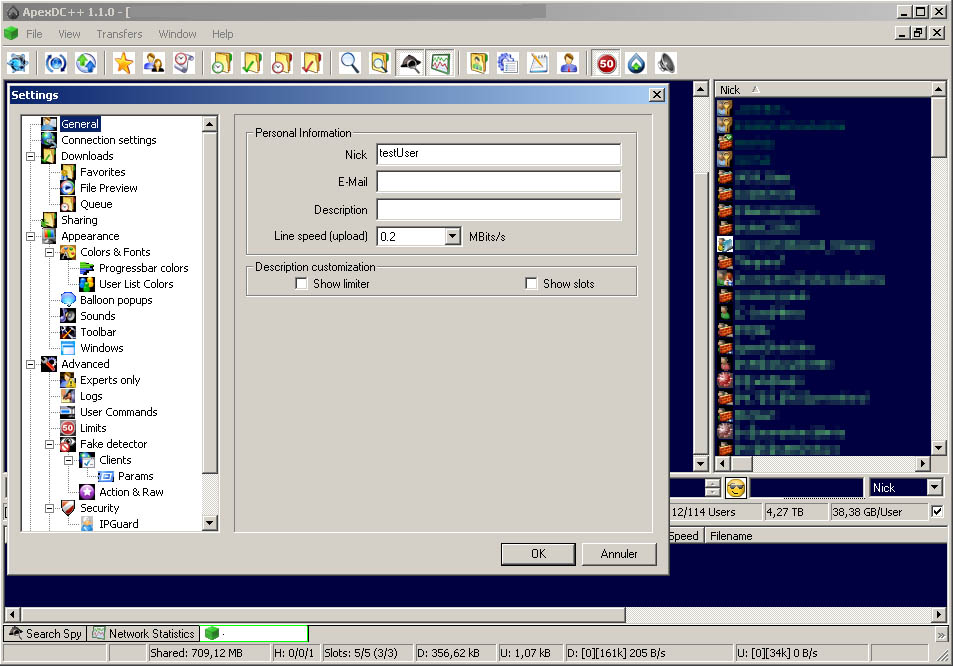Open Public Hubs from the toolbar globe icon
The width and height of the screenshot is (953, 666).
coord(18,63)
